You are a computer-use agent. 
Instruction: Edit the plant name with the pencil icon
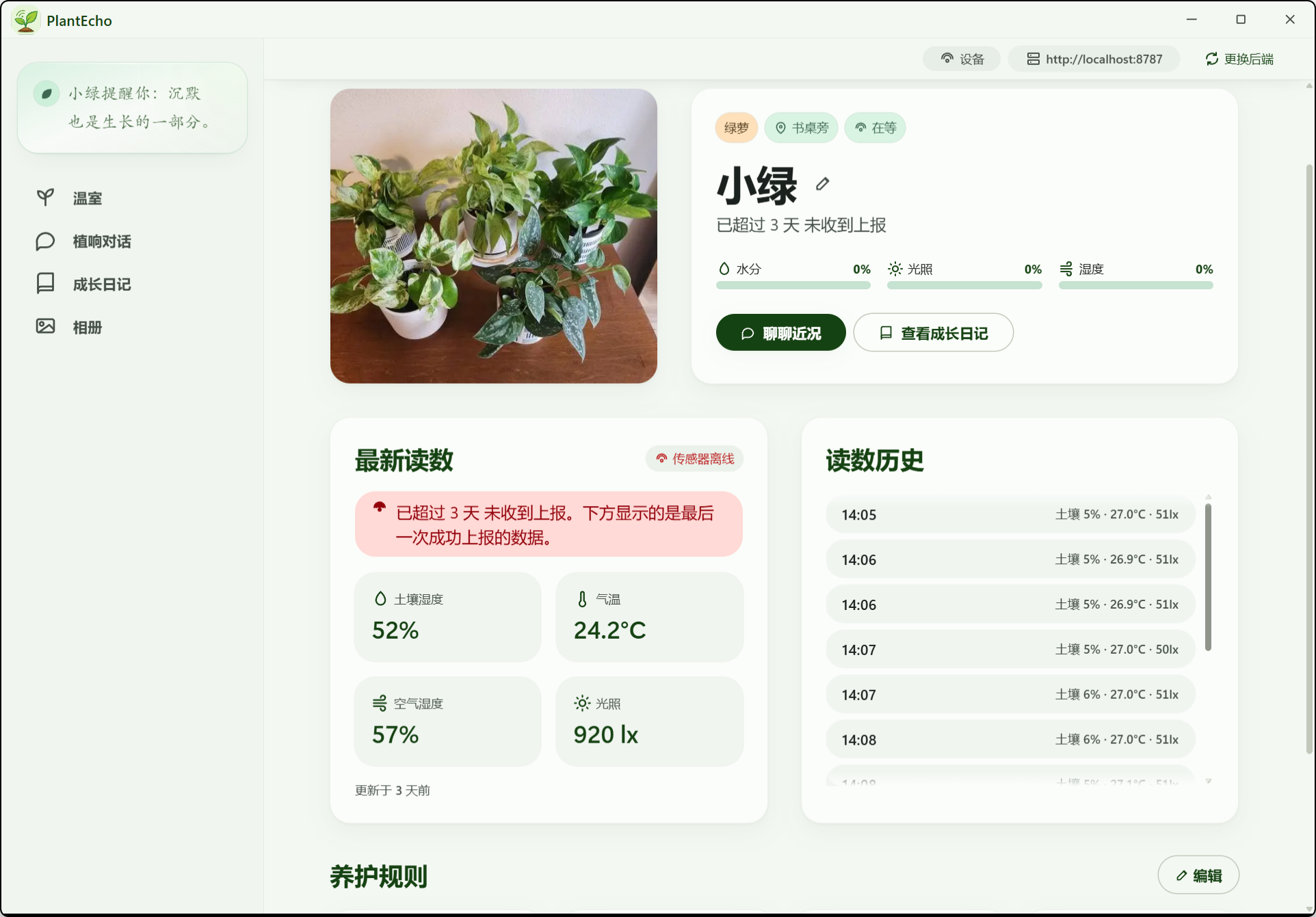[823, 183]
